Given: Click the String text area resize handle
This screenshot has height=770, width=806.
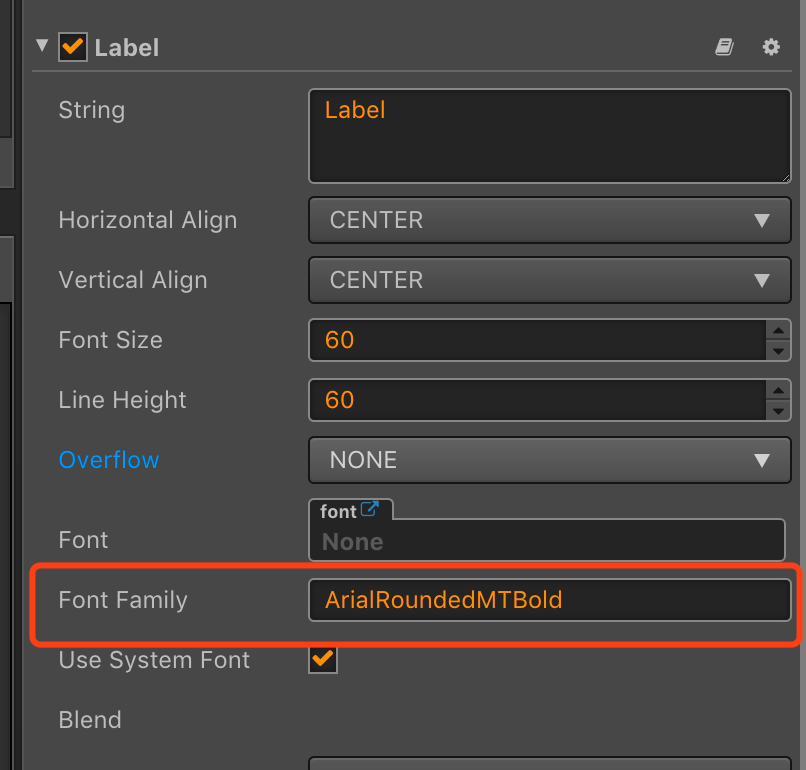Looking at the screenshot, I should [x=783, y=176].
